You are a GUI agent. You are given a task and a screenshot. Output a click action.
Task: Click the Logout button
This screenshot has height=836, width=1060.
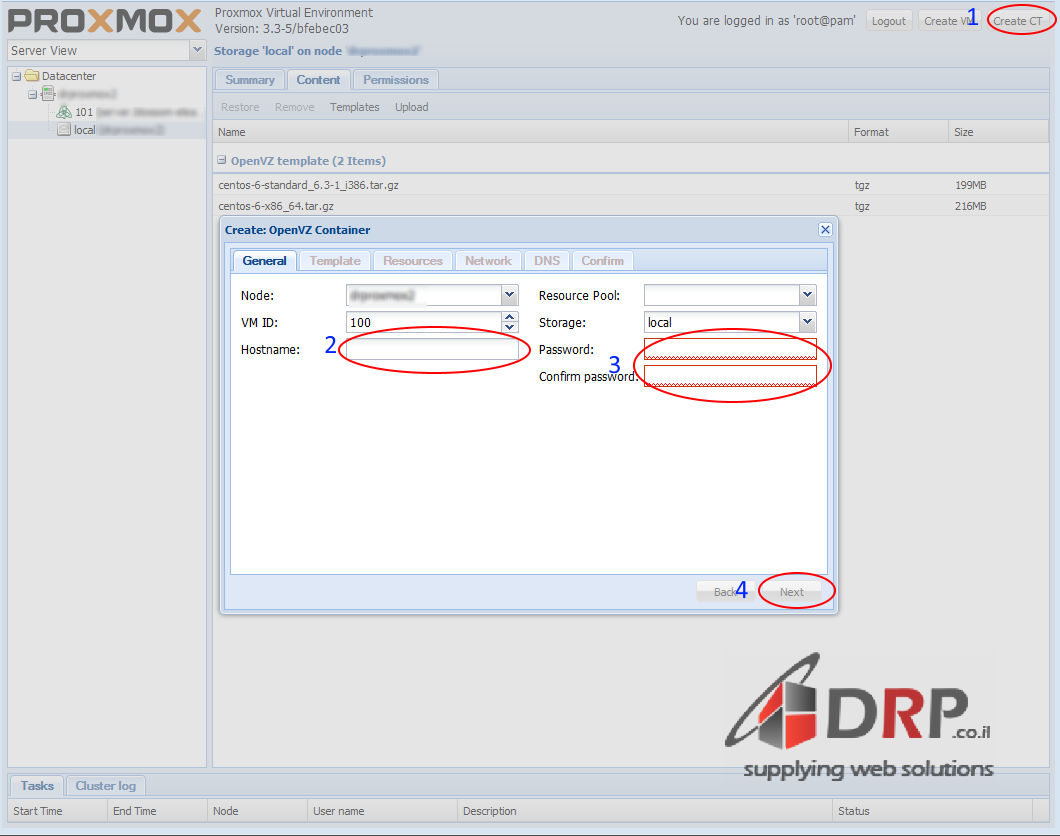tap(888, 21)
